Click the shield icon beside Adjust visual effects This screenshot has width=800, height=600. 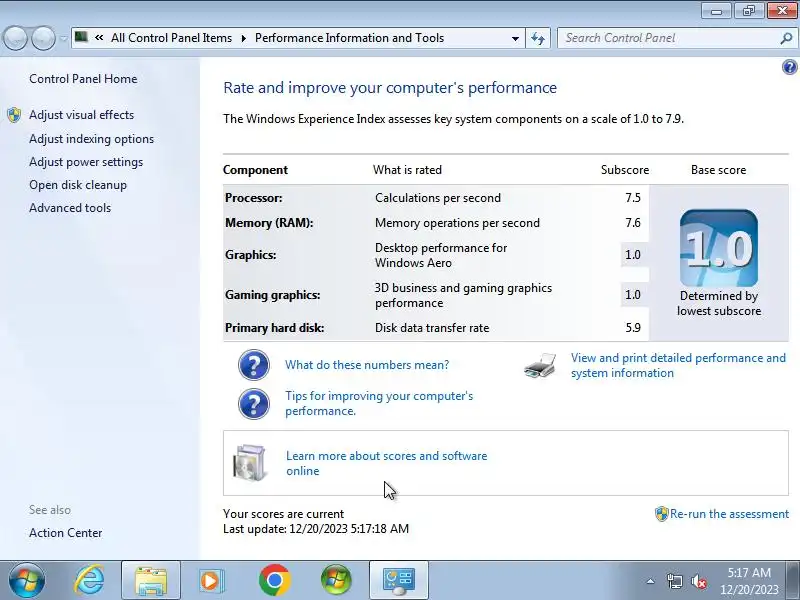click(14, 115)
